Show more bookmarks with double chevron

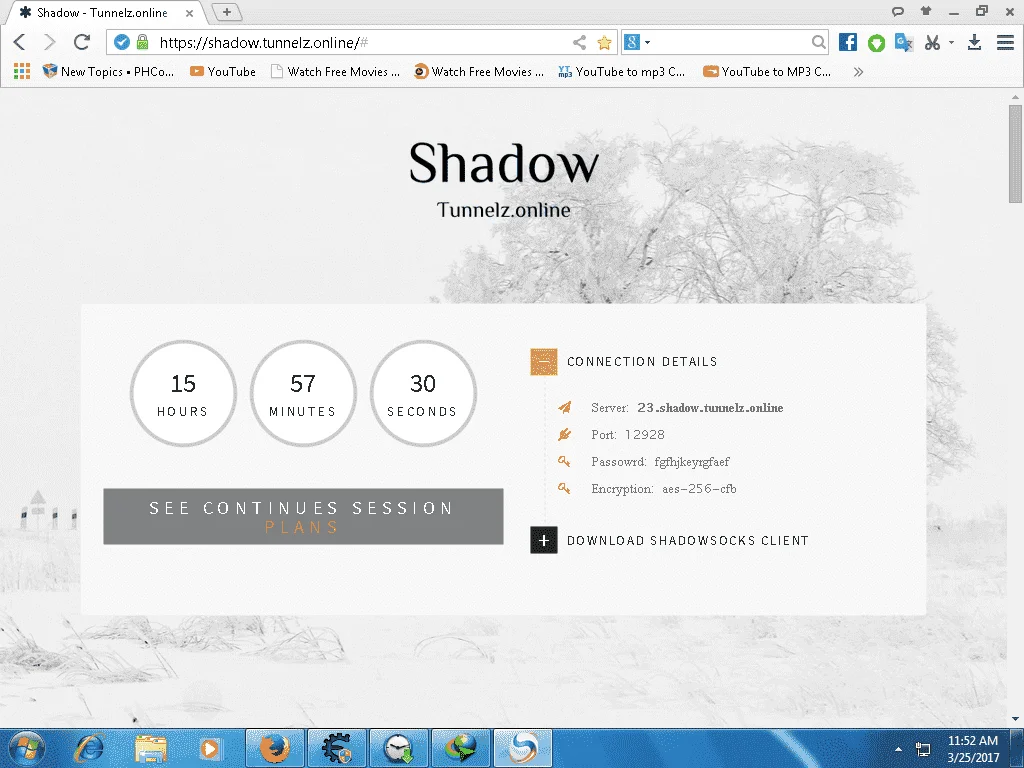[x=858, y=72]
